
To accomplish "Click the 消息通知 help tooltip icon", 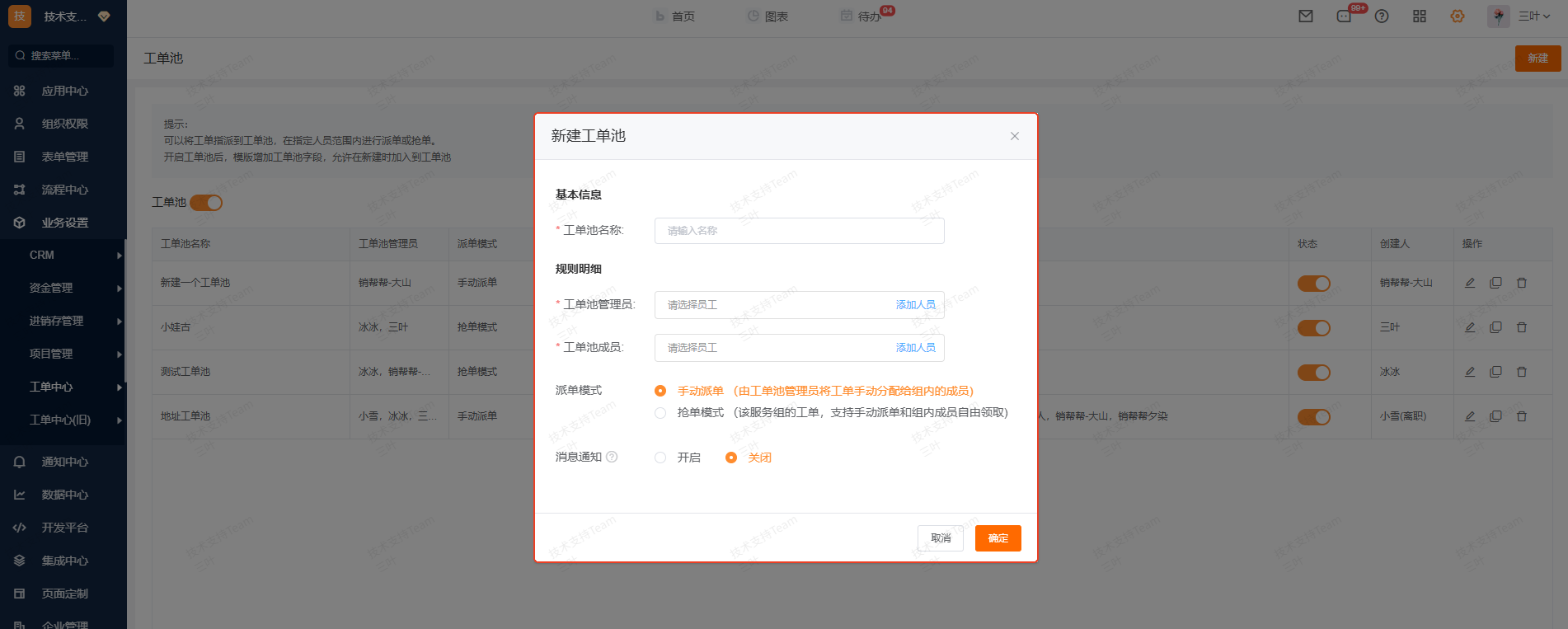I will pos(612,457).
